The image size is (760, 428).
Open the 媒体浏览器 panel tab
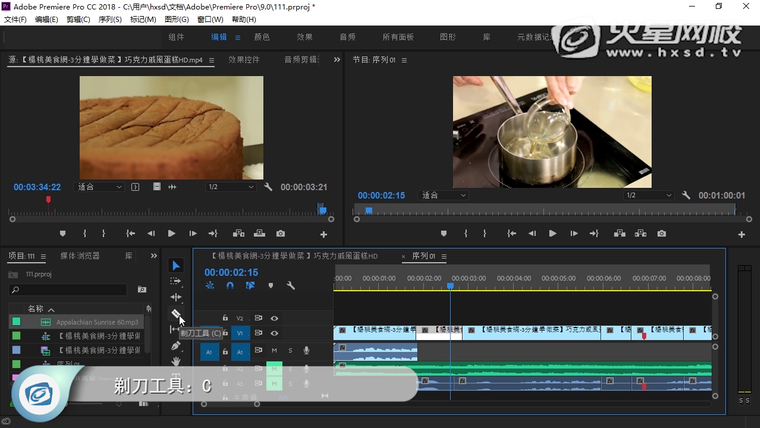pyautogui.click(x=80, y=256)
